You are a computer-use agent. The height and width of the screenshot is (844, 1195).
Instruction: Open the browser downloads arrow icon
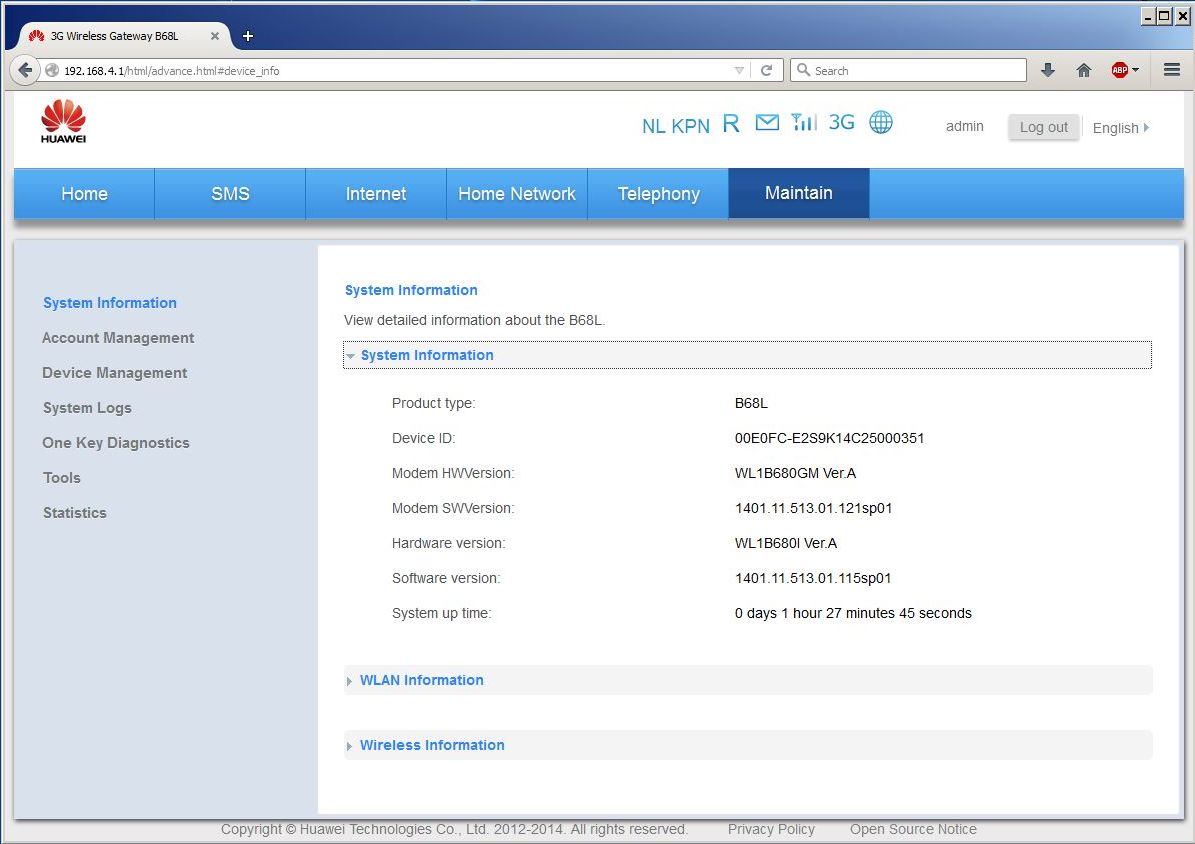[1048, 70]
